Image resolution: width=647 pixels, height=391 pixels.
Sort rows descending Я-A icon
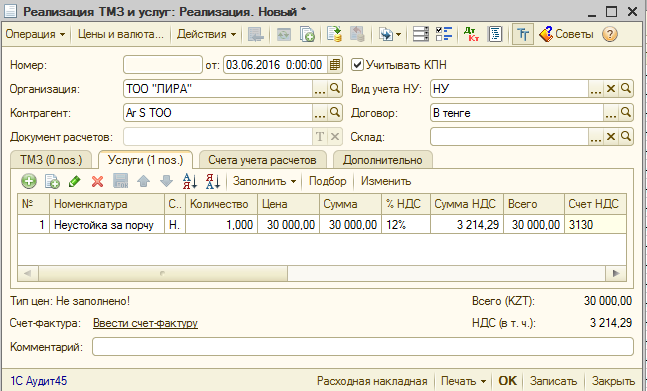(213, 181)
